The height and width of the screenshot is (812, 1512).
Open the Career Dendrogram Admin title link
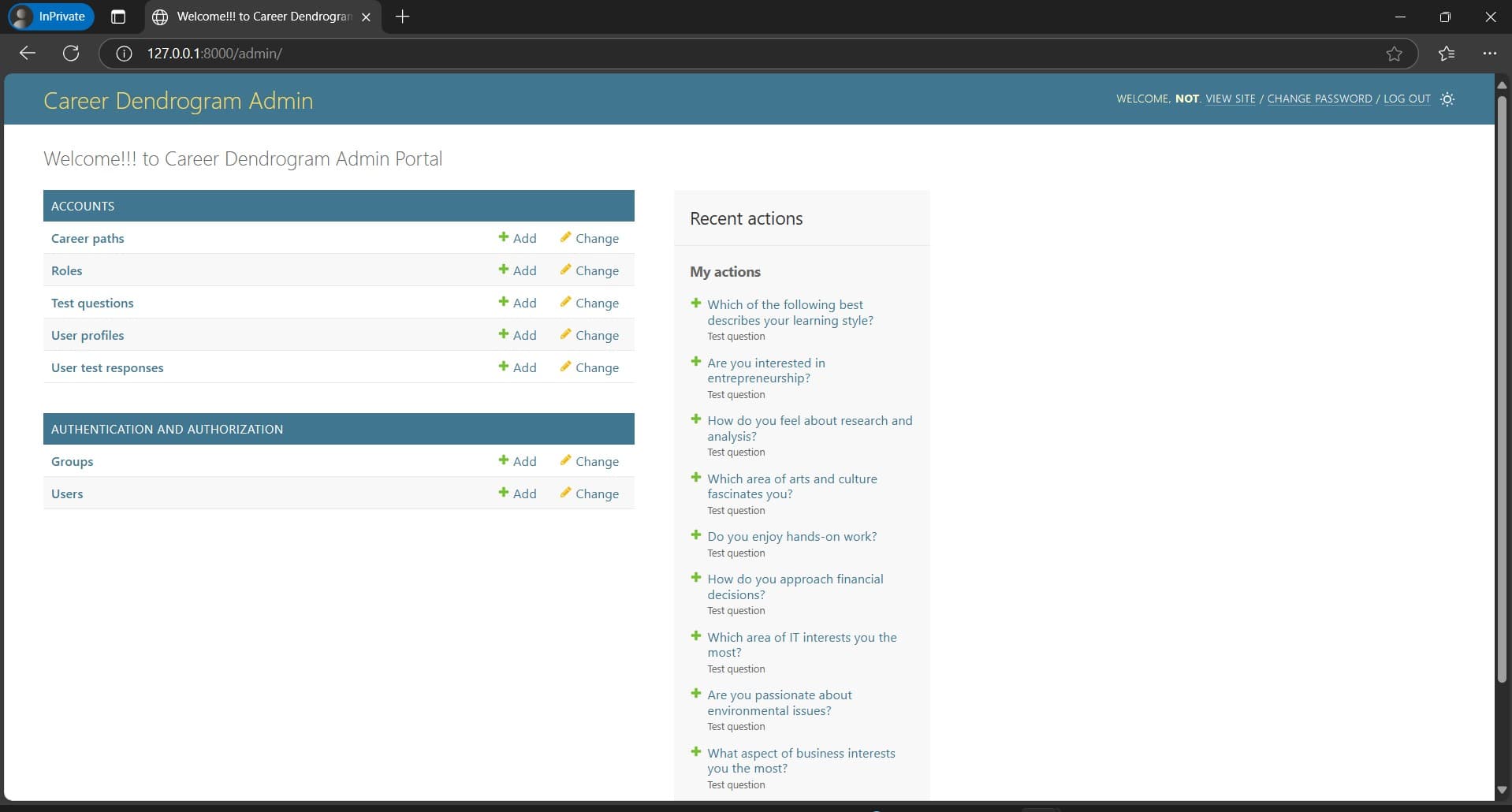[178, 101]
